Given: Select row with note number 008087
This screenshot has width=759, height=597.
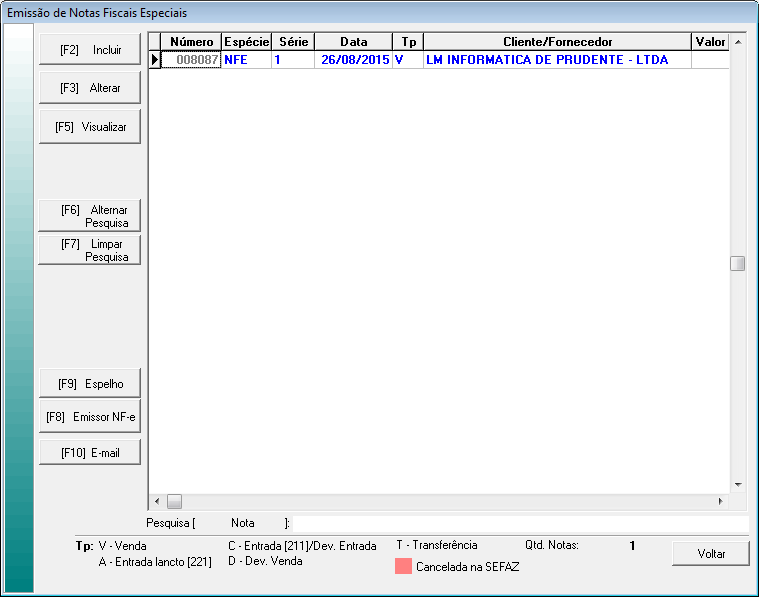Looking at the screenshot, I should click(x=191, y=60).
